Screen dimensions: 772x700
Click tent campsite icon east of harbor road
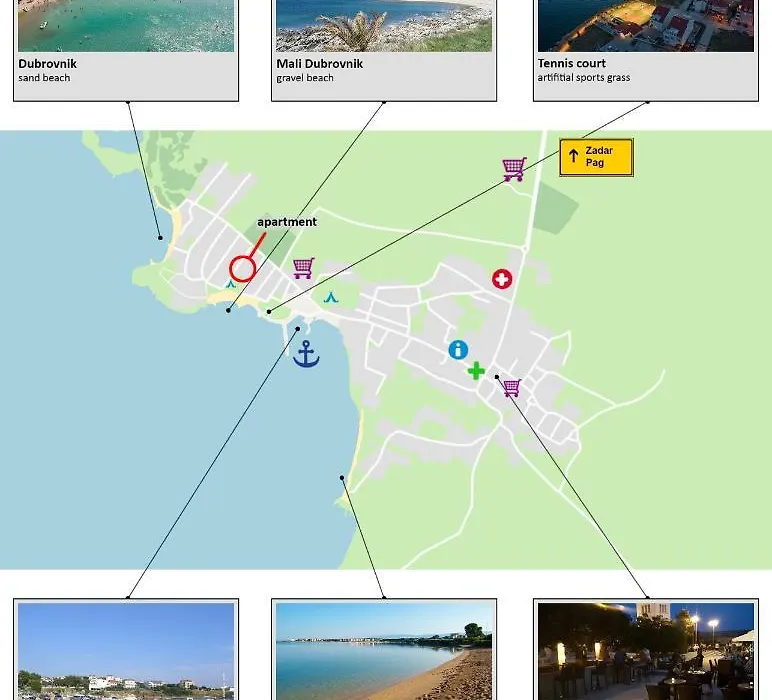(x=331, y=297)
